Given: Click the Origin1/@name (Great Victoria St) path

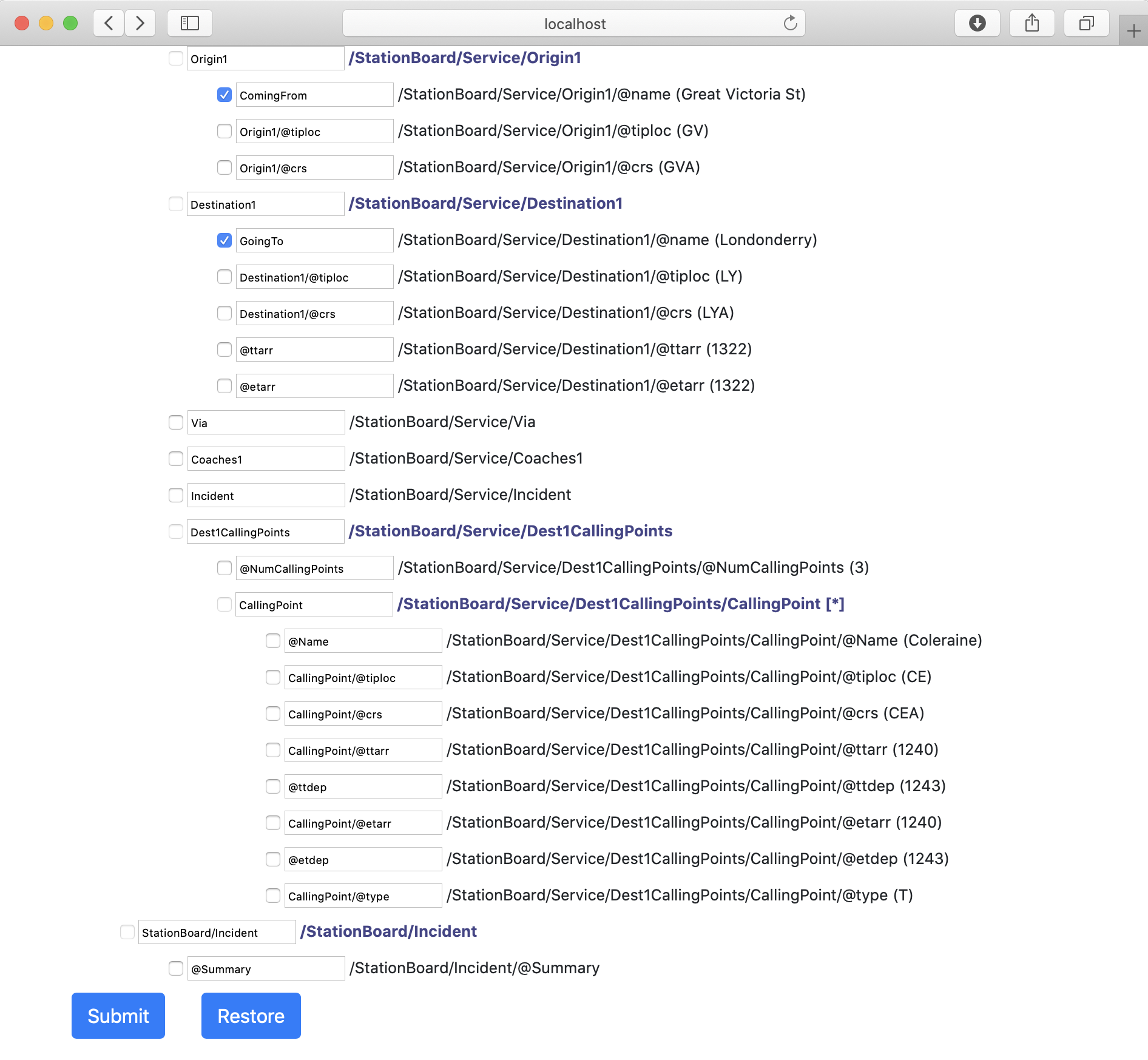Looking at the screenshot, I should click(601, 94).
